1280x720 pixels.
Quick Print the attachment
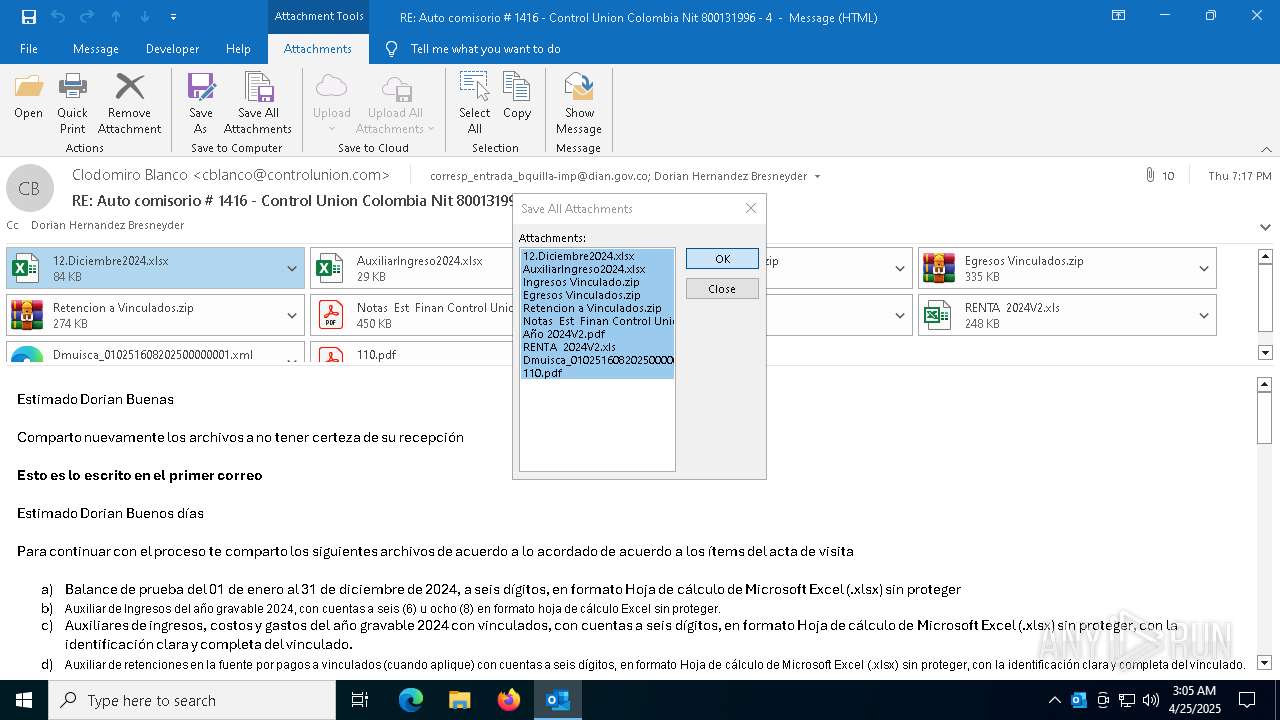(72, 103)
